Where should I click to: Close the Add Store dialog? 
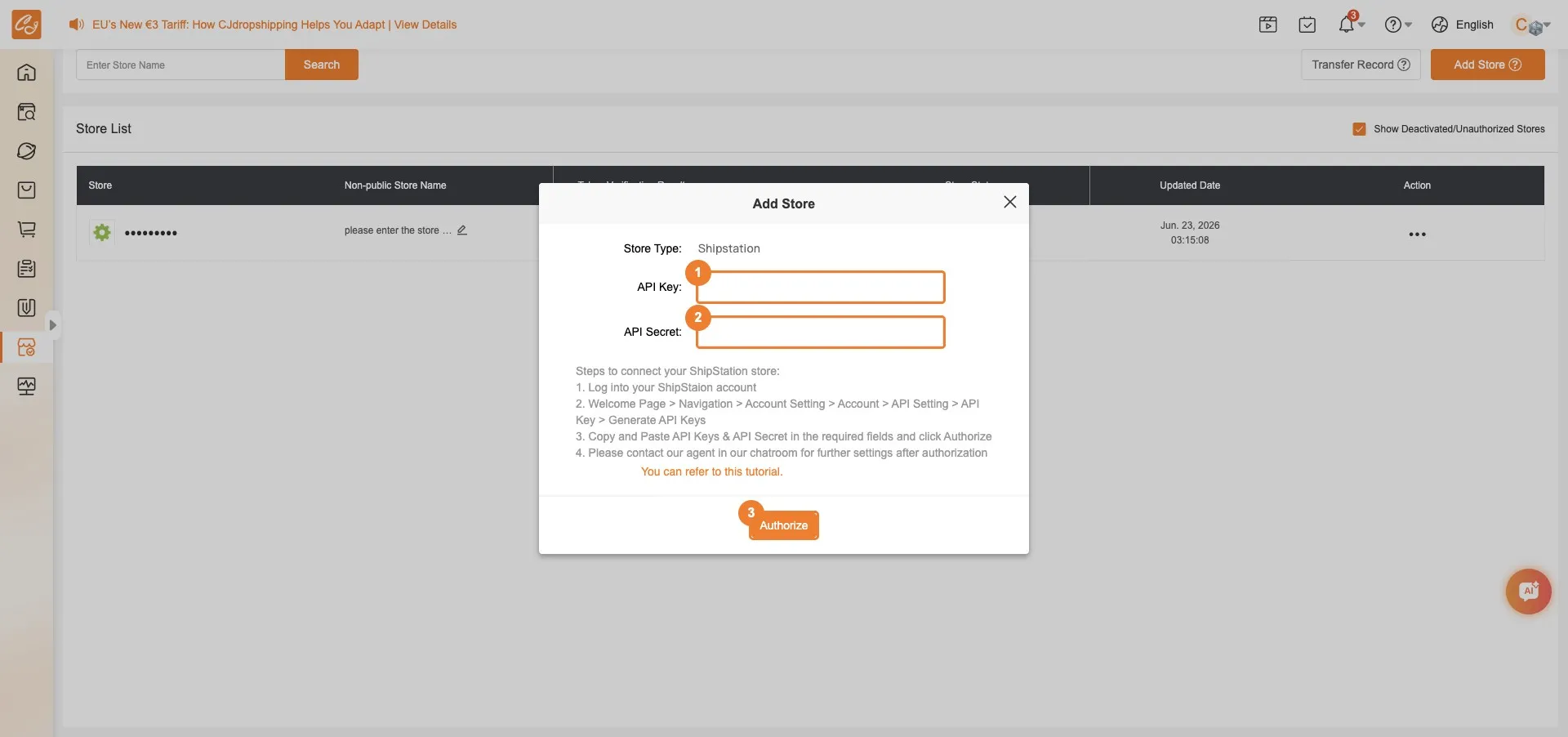click(1009, 202)
